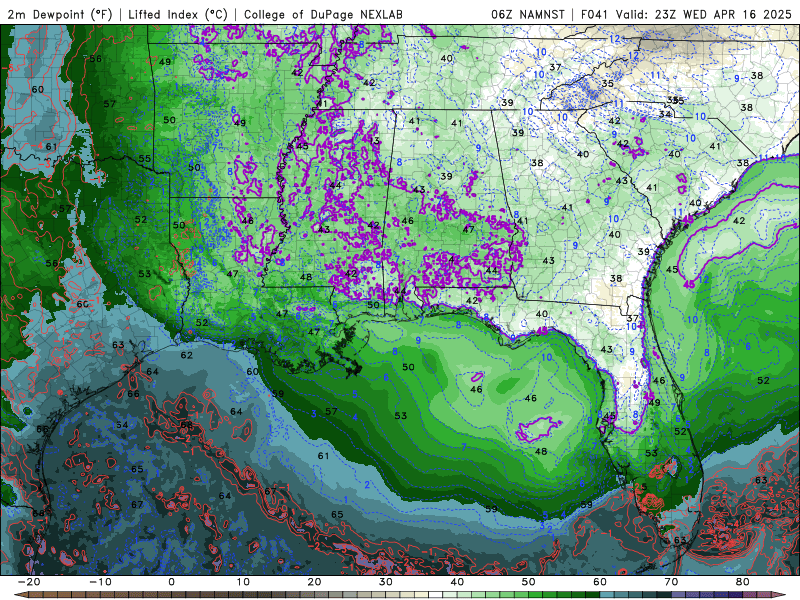Select the "23Z WED APR 16 2025" valid time
This screenshot has width=800, height=600.
tap(723, 14)
